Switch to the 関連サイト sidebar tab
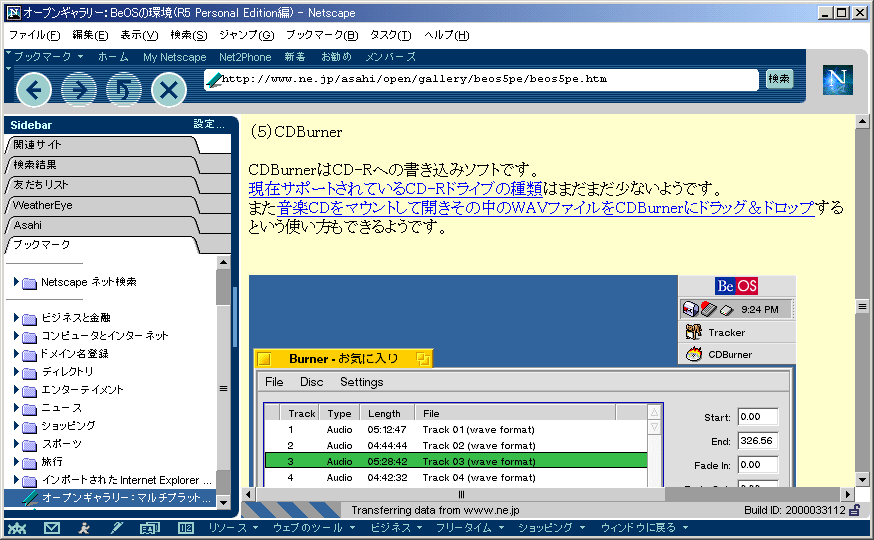The width and height of the screenshot is (874, 540). coord(103,145)
